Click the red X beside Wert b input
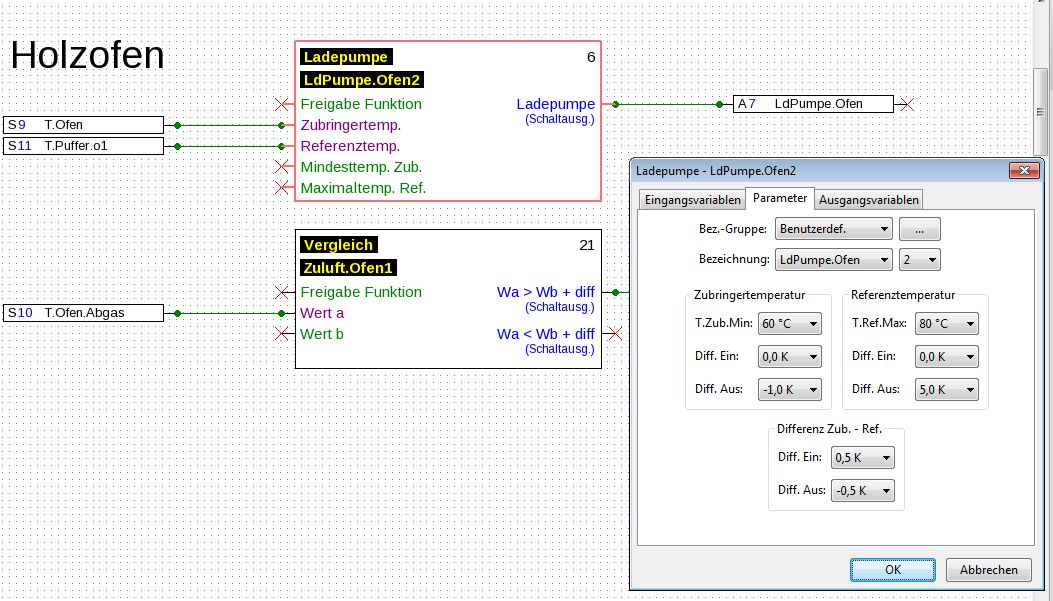The width and height of the screenshot is (1053, 601). click(283, 334)
